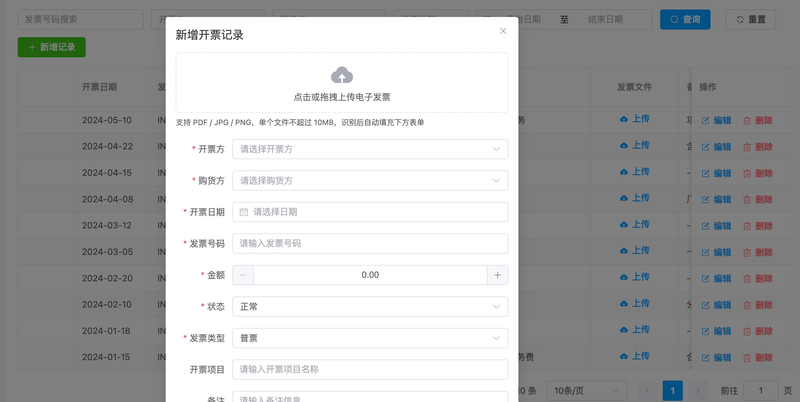Open the 状态 dropdown showing 正常
The height and width of the screenshot is (402, 800).
coord(370,307)
